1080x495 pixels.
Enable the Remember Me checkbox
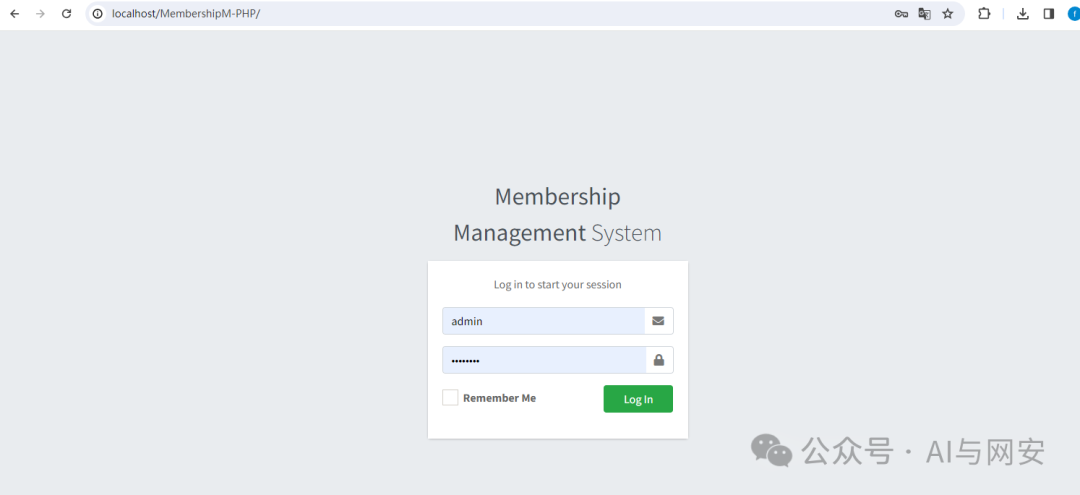(450, 398)
